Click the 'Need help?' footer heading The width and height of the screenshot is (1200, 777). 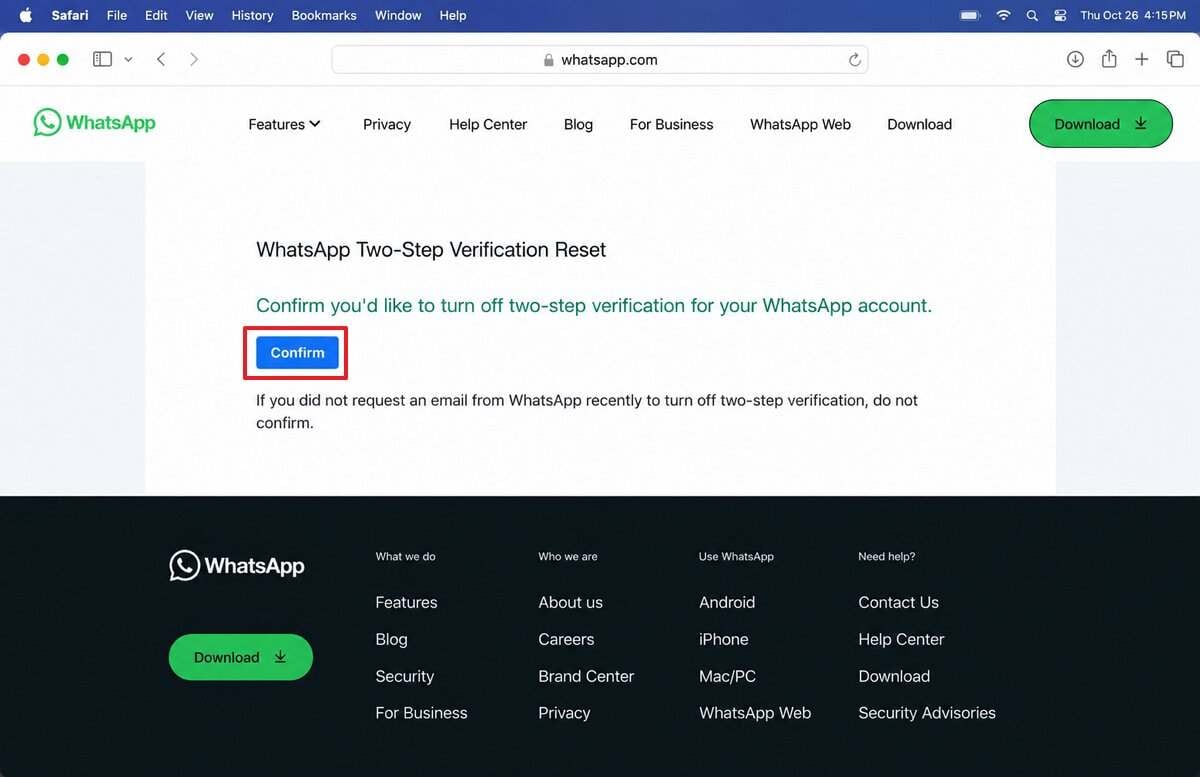tap(887, 556)
